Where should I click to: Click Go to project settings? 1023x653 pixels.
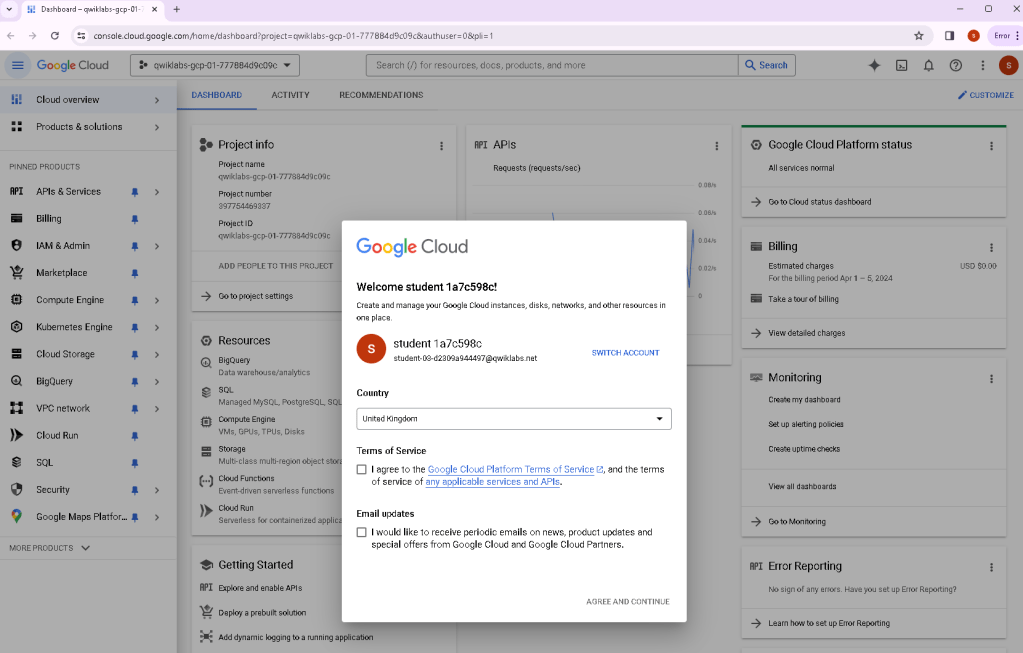click(x=255, y=296)
